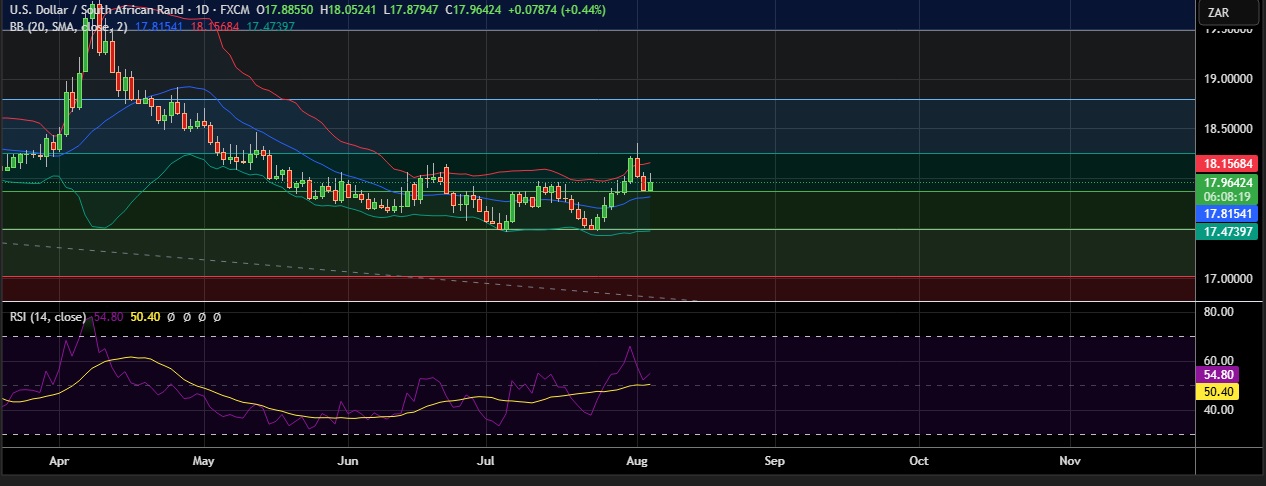Click the 18.50000 price axis level
This screenshot has height=486, width=1266.
(1229, 129)
